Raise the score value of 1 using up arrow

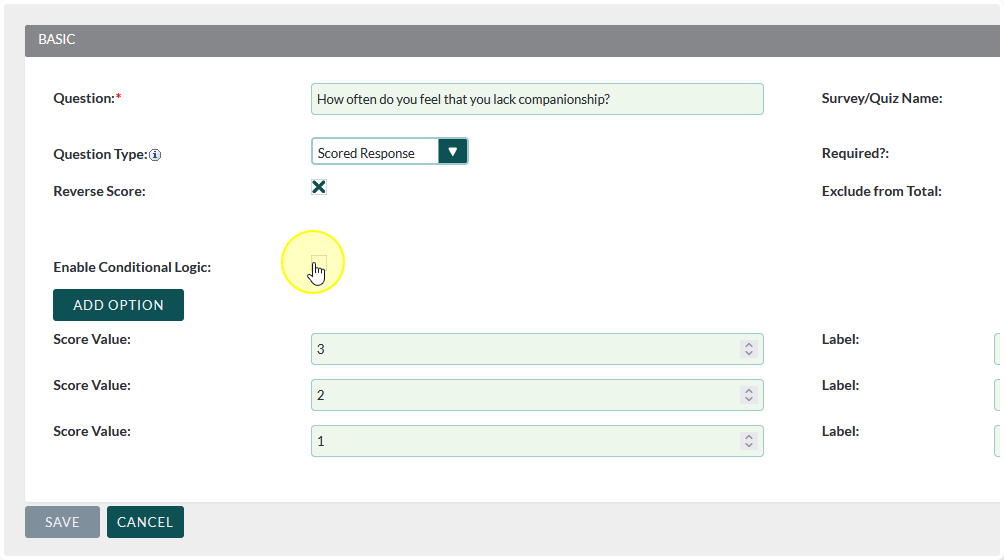(748, 437)
